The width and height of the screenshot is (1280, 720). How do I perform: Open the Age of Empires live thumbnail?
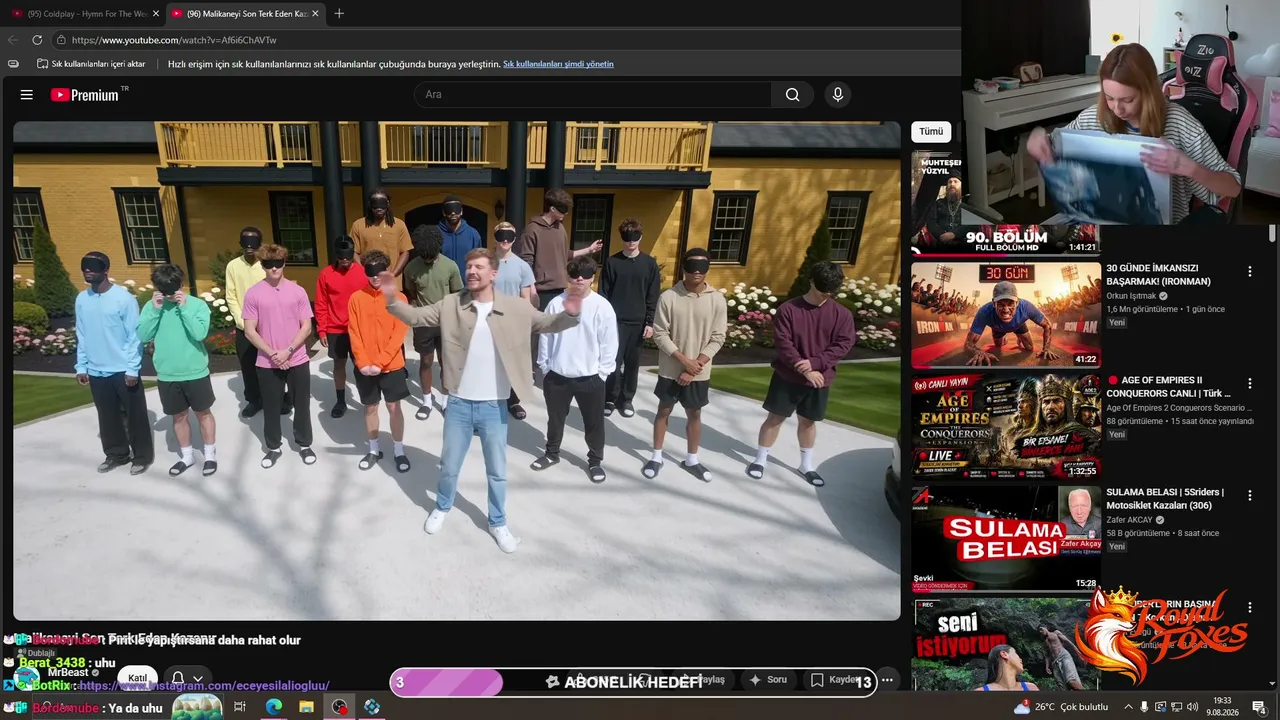click(x=1005, y=427)
